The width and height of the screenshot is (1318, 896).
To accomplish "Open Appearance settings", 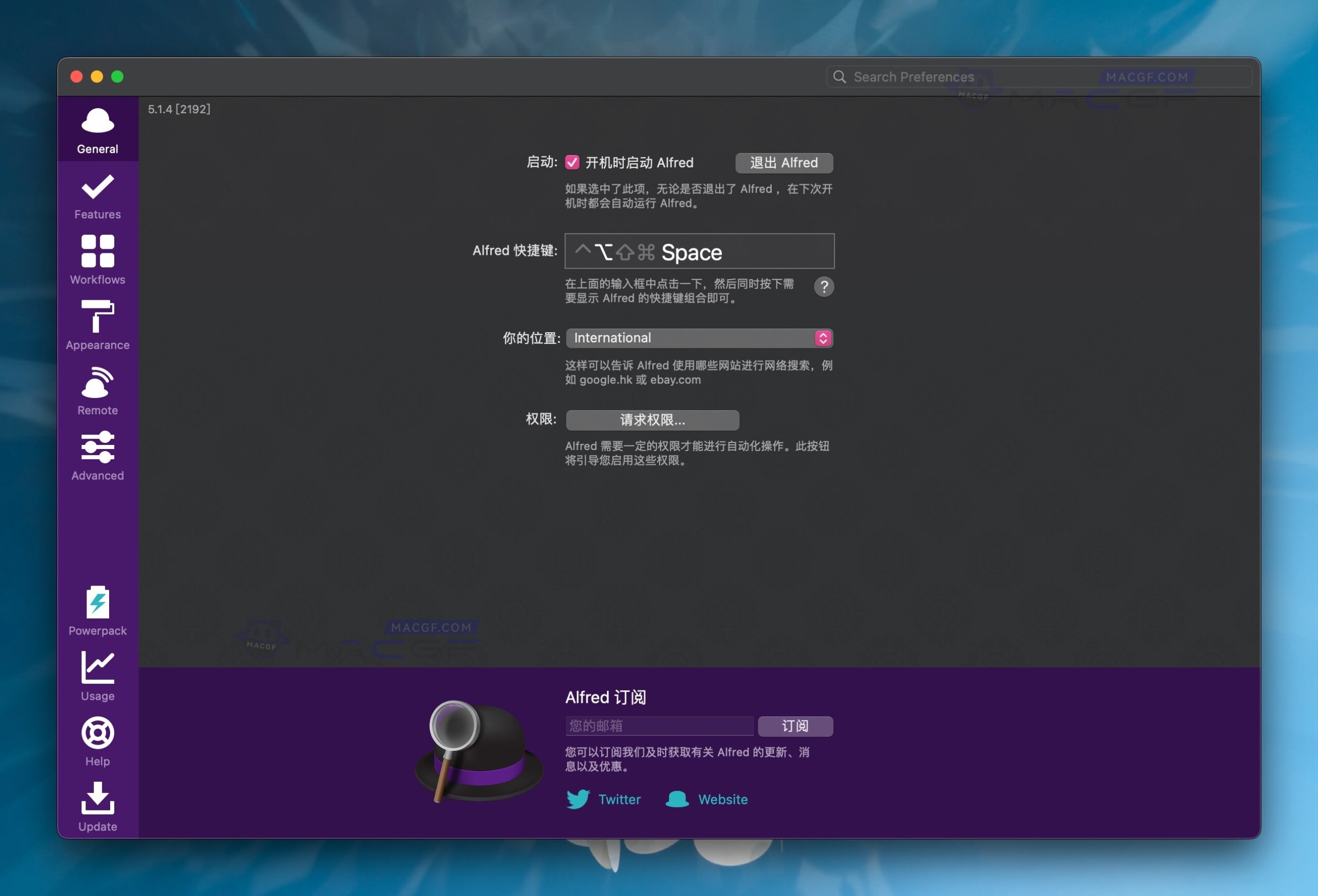I will [97, 326].
